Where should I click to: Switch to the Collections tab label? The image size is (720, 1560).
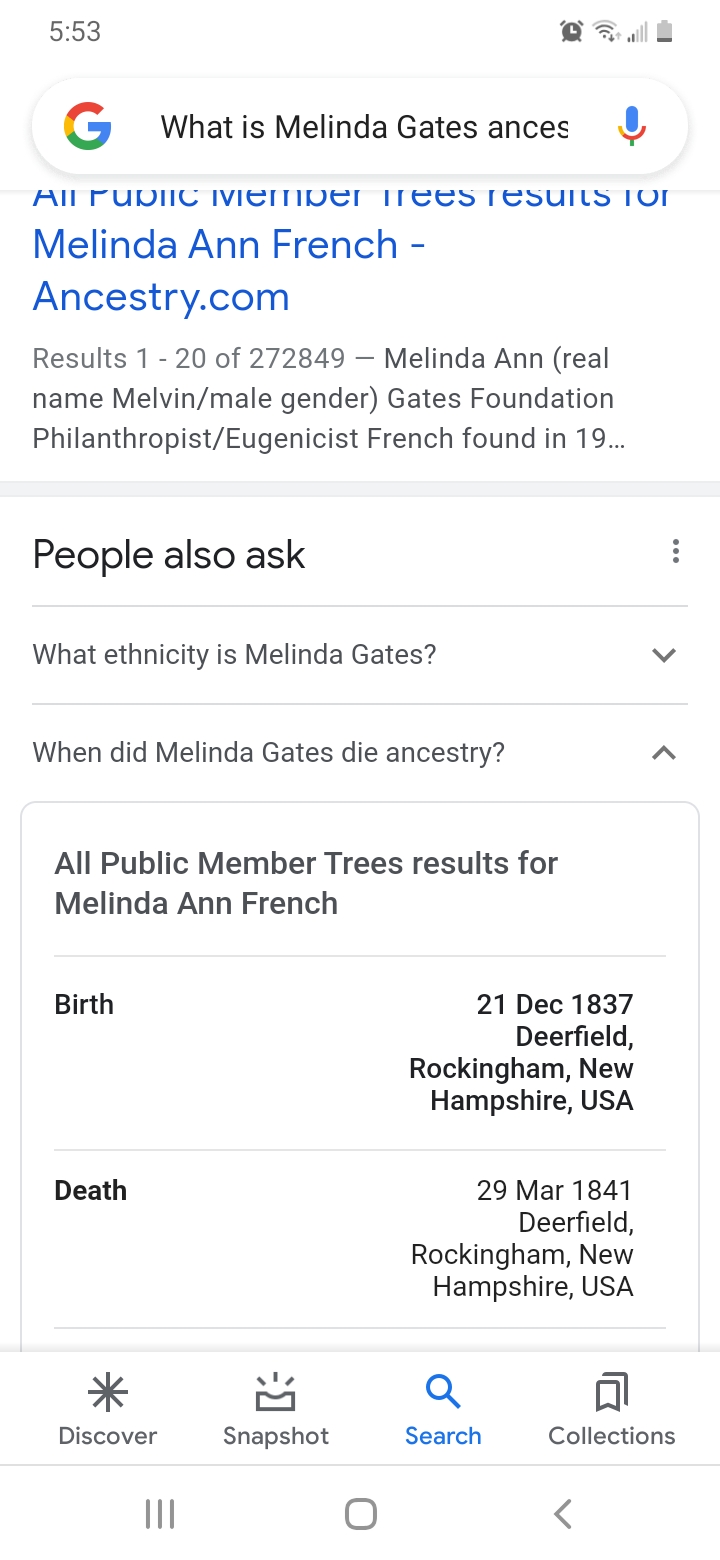click(x=611, y=1436)
